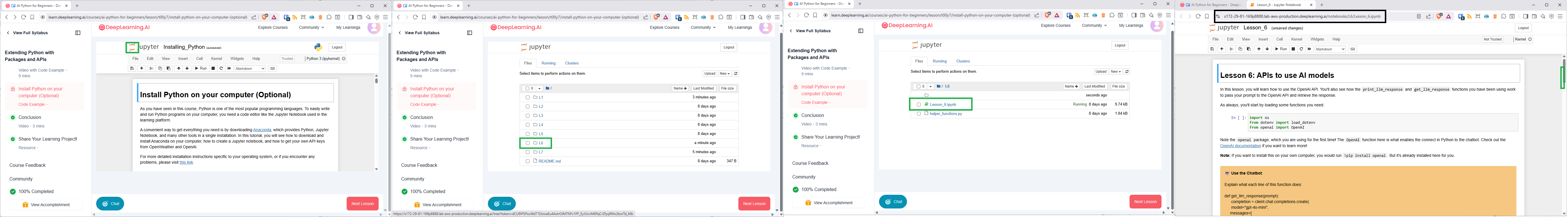This screenshot has width=1568, height=217.
Task: Click Logout in the Installing_Python notebook
Action: click(x=337, y=47)
